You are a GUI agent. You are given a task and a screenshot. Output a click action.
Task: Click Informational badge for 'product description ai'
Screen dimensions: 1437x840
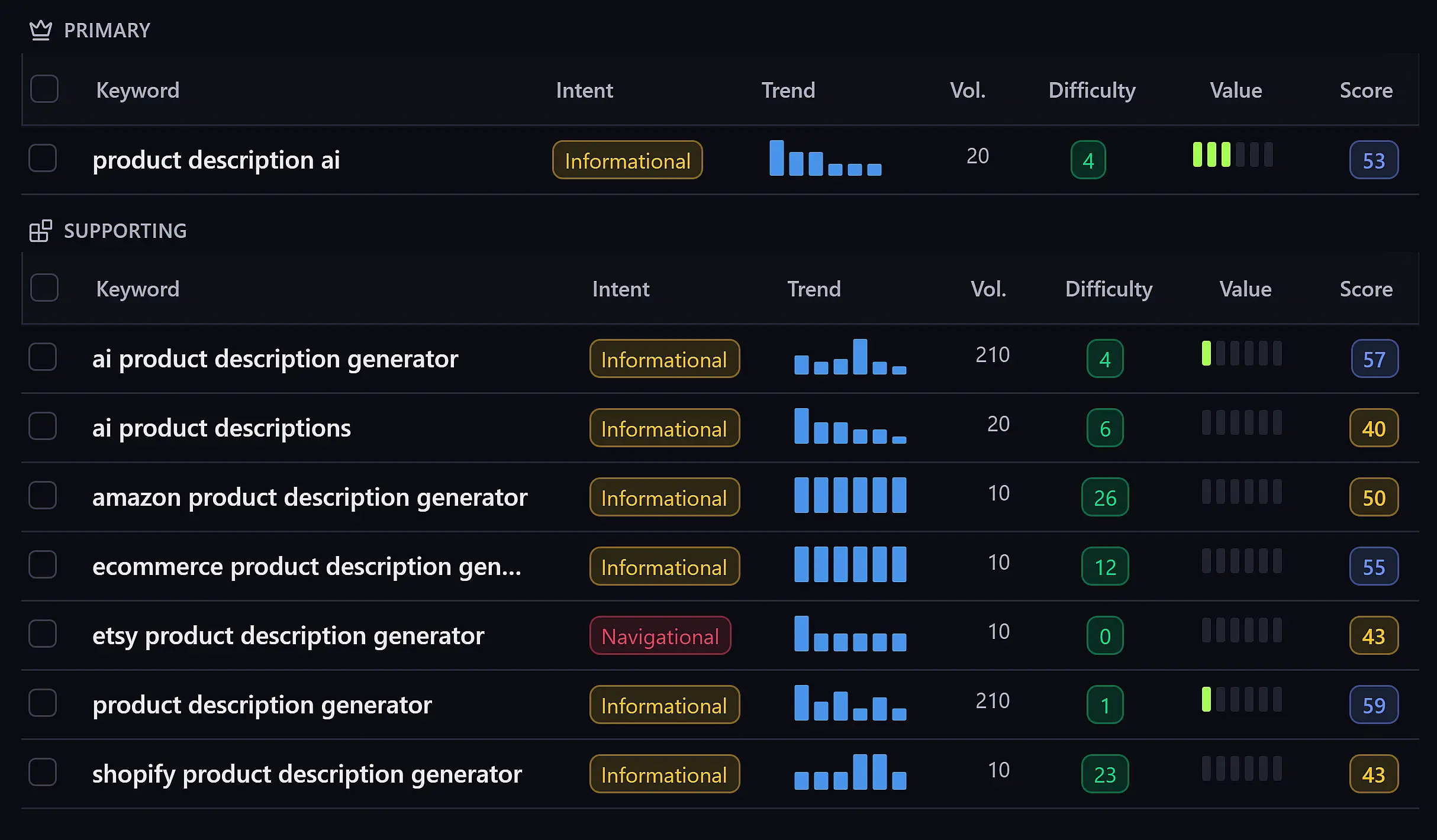tap(627, 160)
